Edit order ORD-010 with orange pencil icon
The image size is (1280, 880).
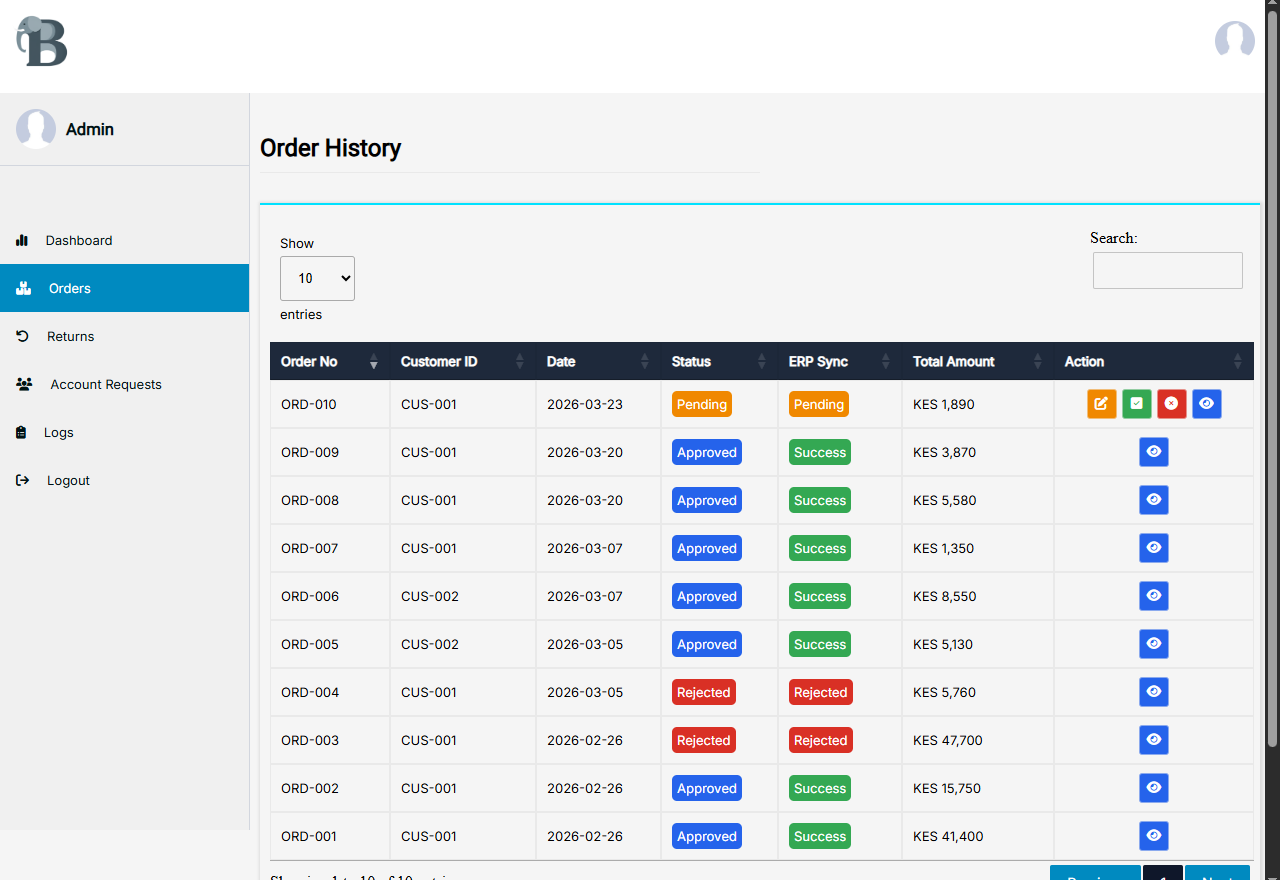pyautogui.click(x=1102, y=404)
